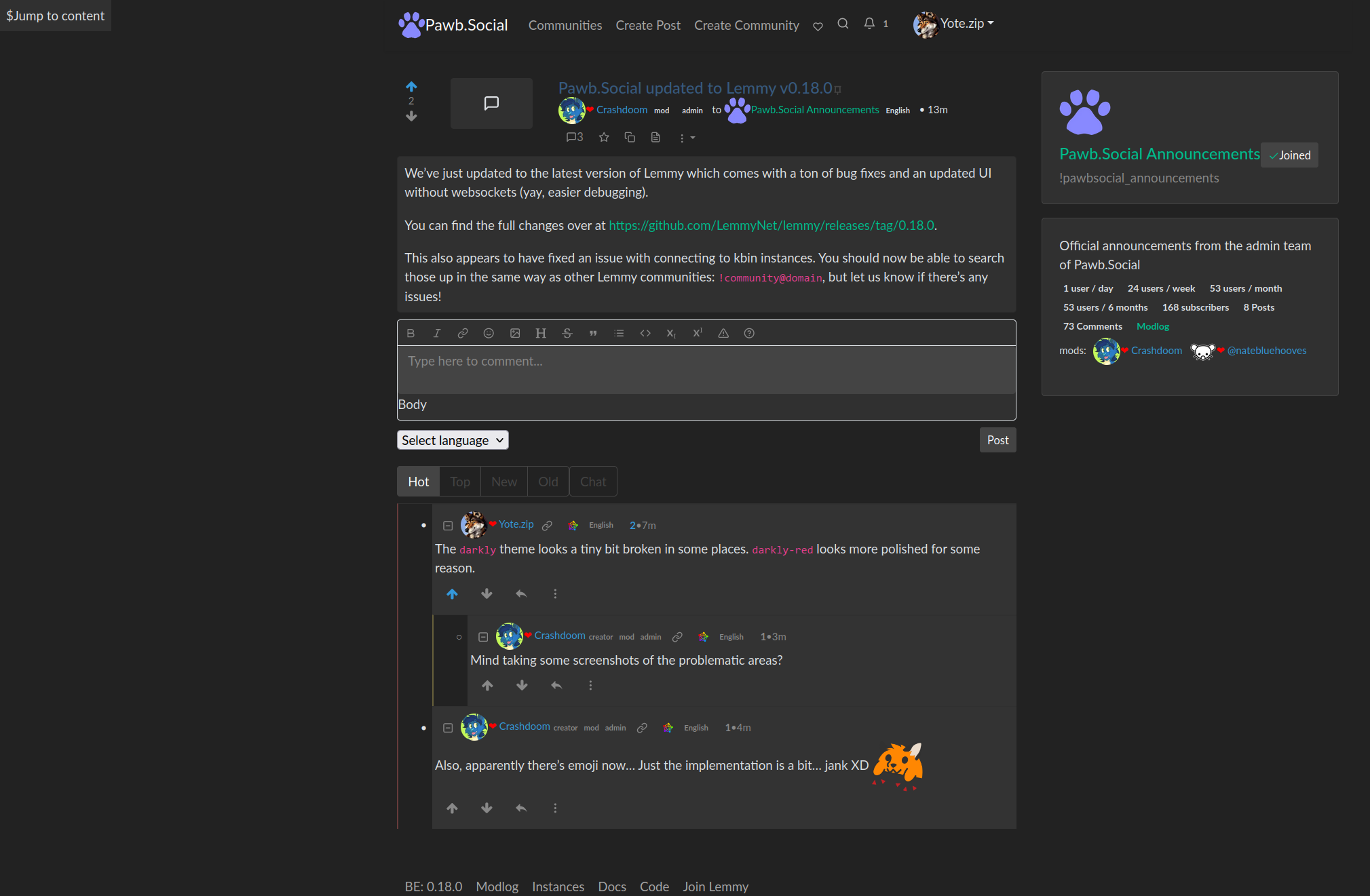Open Create Community in navbar
Screen dimensions: 1370x896
pyautogui.click(x=746, y=25)
